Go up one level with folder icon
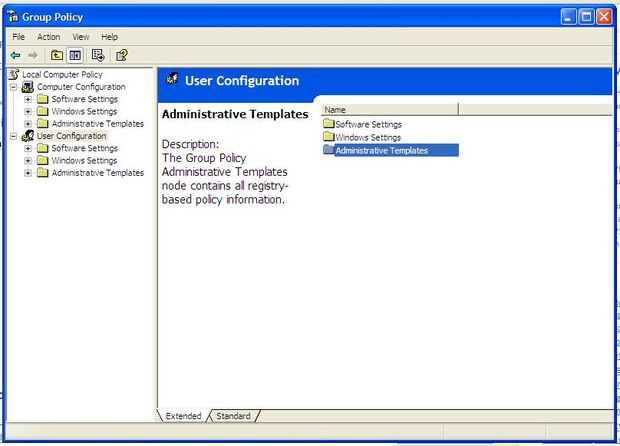620x446 pixels. click(x=57, y=55)
